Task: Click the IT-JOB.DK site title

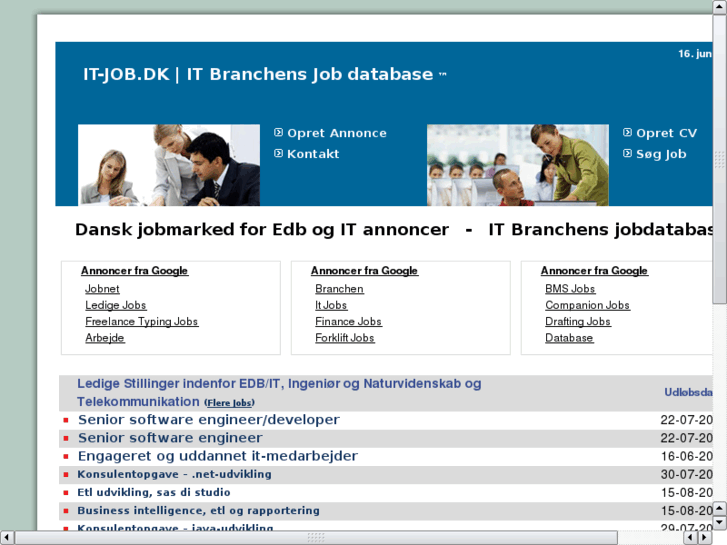Action: (264, 74)
